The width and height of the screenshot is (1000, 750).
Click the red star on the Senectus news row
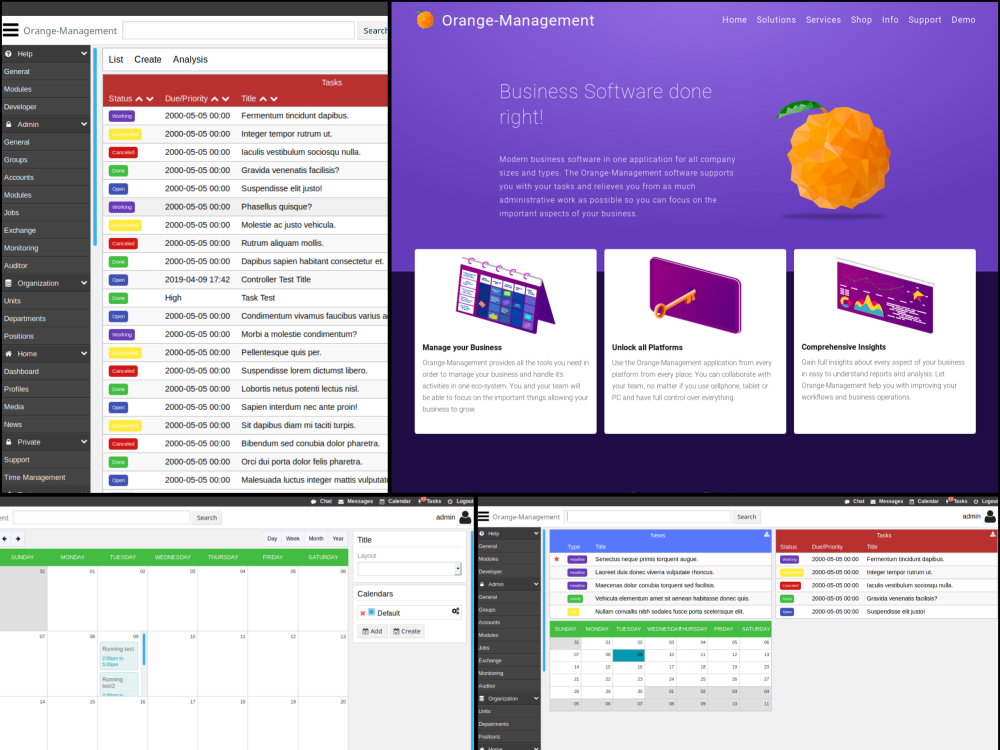pyautogui.click(x=557, y=559)
